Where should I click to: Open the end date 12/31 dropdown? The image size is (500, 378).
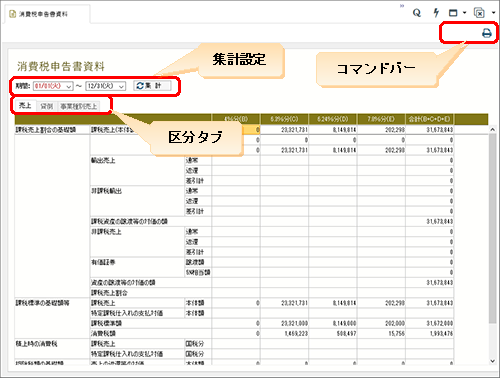(121, 86)
